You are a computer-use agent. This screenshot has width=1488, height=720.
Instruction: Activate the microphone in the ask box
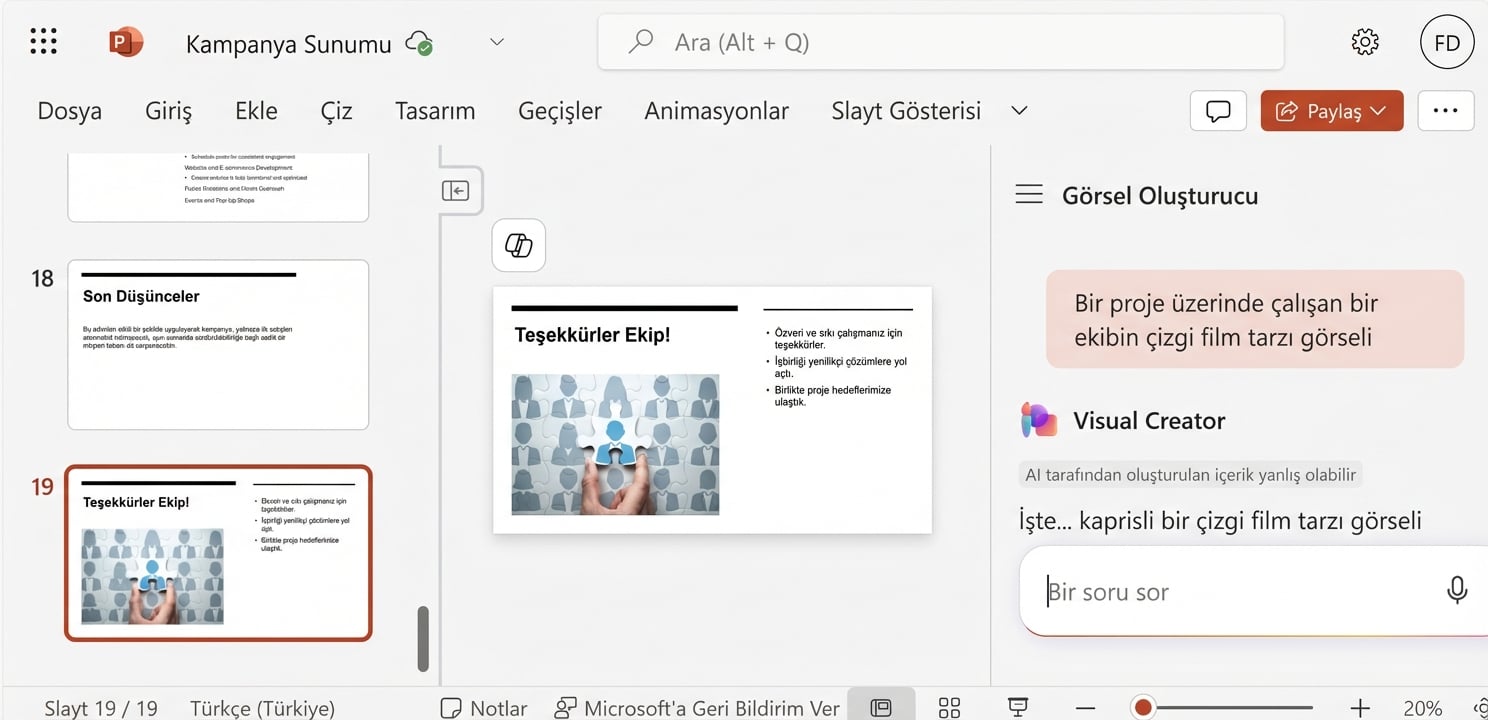click(1456, 590)
